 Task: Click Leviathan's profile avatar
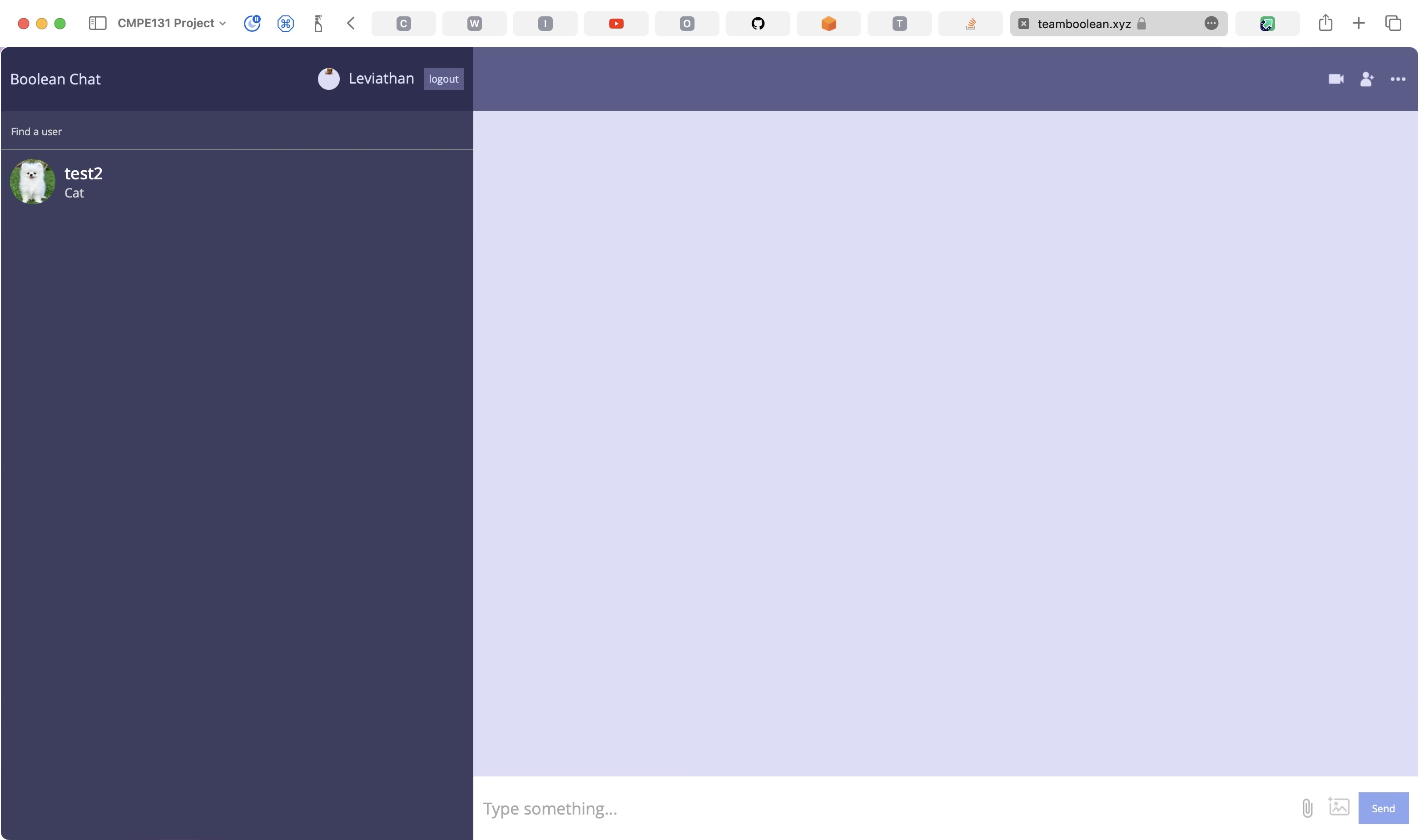(x=329, y=79)
